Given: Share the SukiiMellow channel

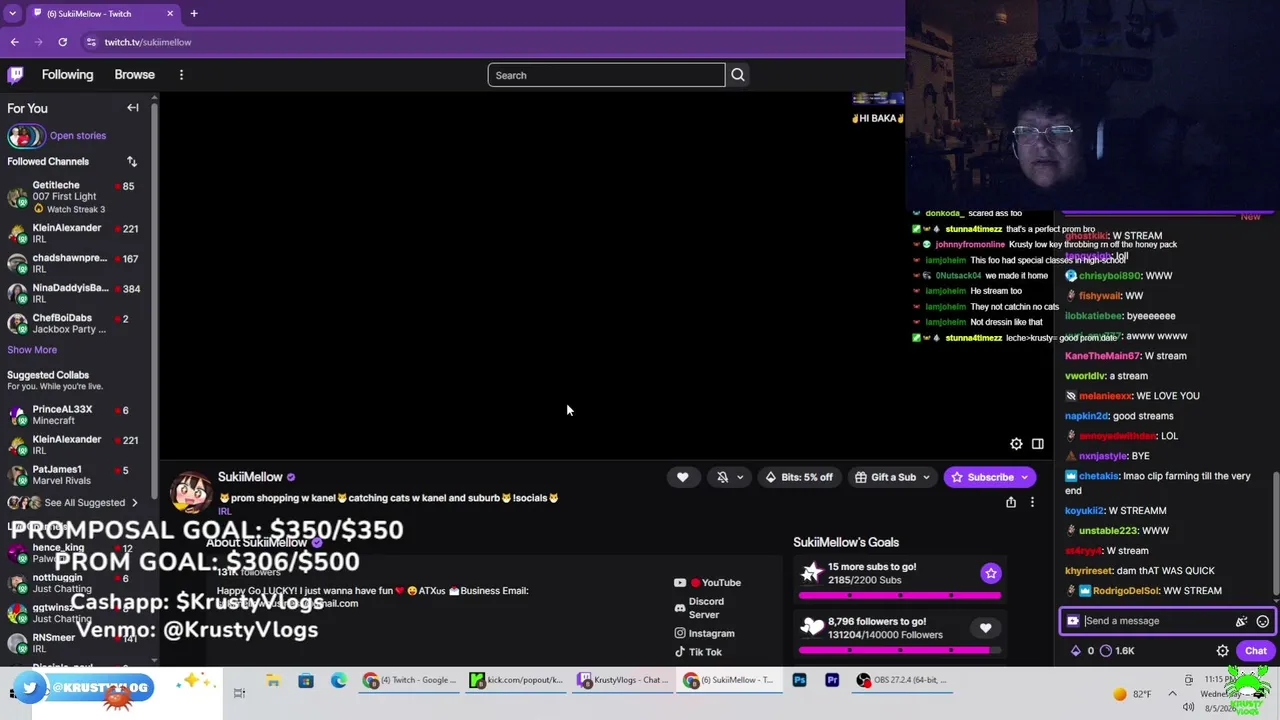Looking at the screenshot, I should click(1011, 502).
